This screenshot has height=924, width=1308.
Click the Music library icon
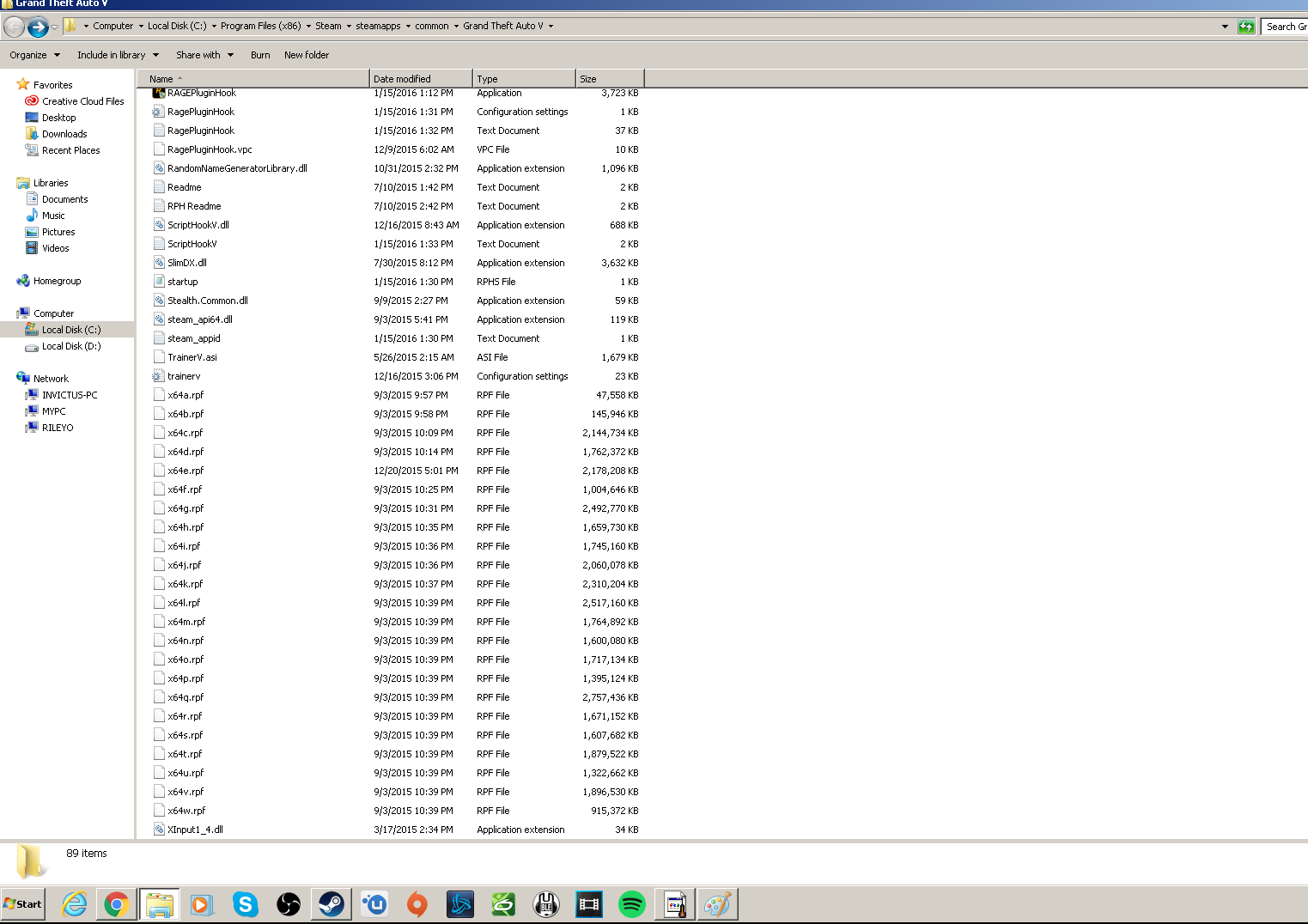(x=32, y=216)
